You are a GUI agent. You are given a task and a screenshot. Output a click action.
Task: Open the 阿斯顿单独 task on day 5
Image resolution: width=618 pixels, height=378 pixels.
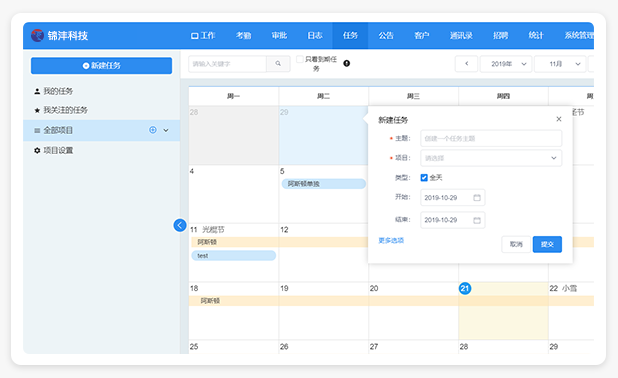click(324, 184)
